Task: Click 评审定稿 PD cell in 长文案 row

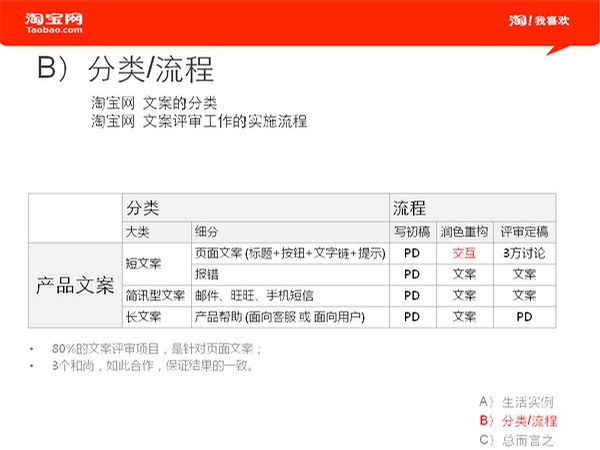Action: click(524, 317)
